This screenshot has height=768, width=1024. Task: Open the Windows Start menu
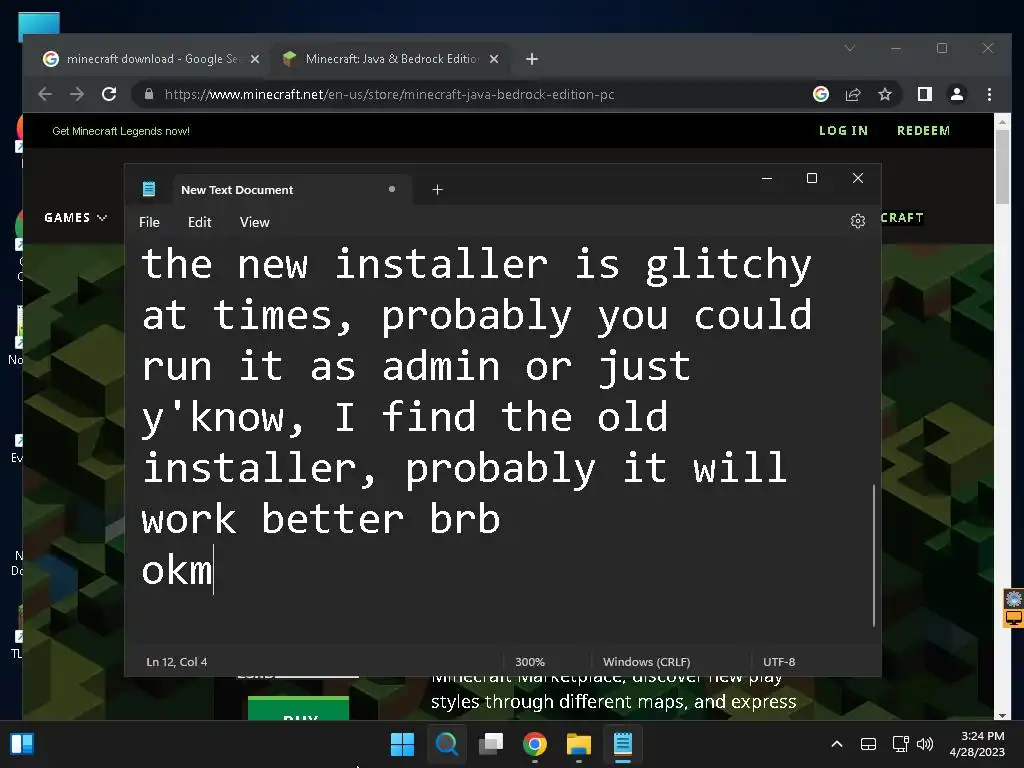(402, 744)
